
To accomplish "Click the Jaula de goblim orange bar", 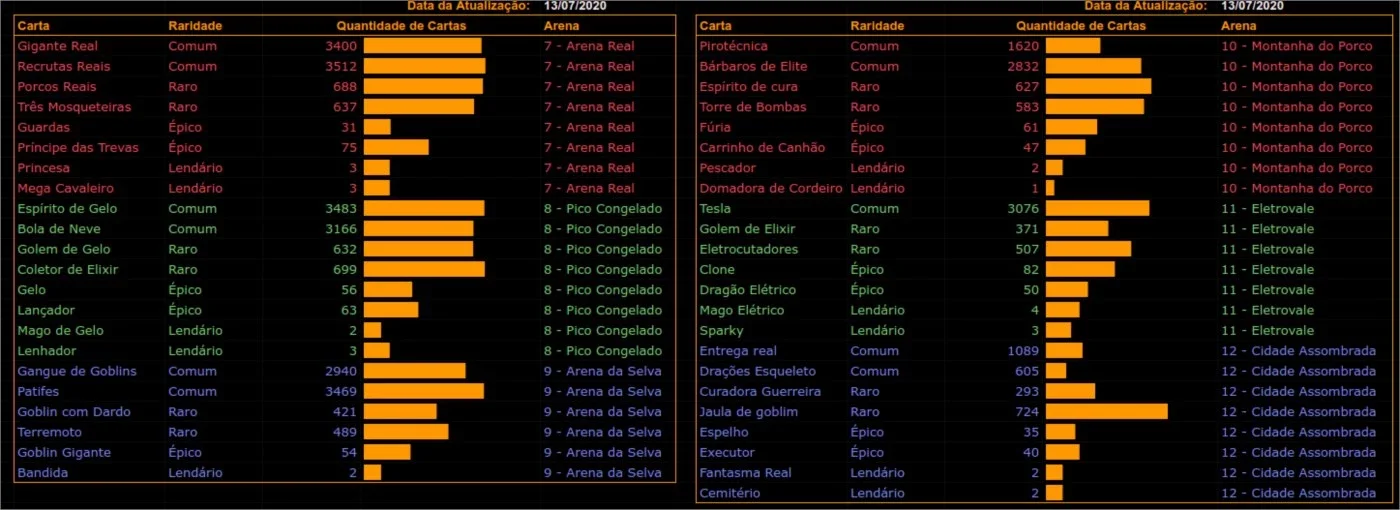I will click(1106, 412).
